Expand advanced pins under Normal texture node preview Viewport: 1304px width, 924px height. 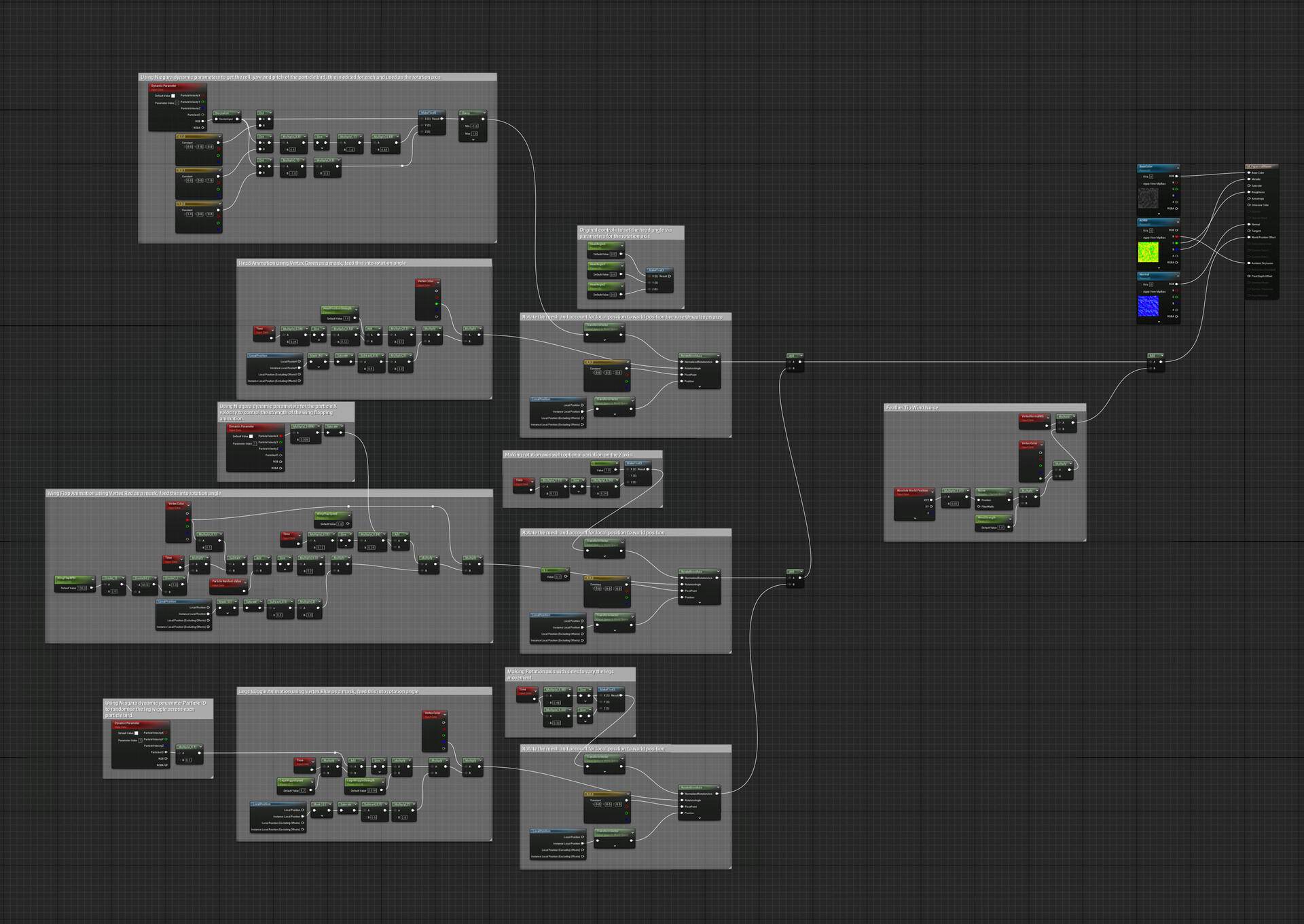tap(1159, 322)
